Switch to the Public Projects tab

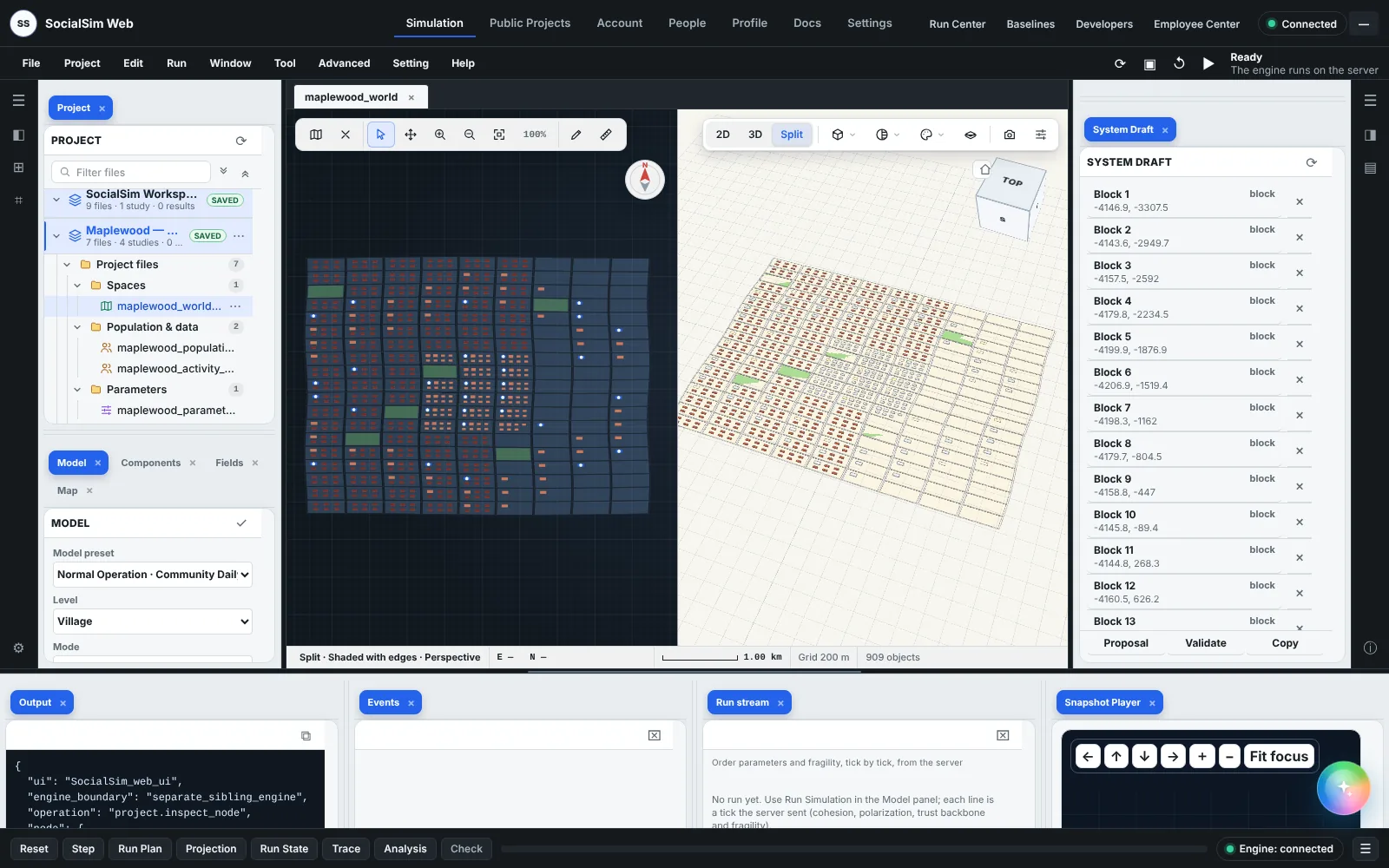[530, 23]
